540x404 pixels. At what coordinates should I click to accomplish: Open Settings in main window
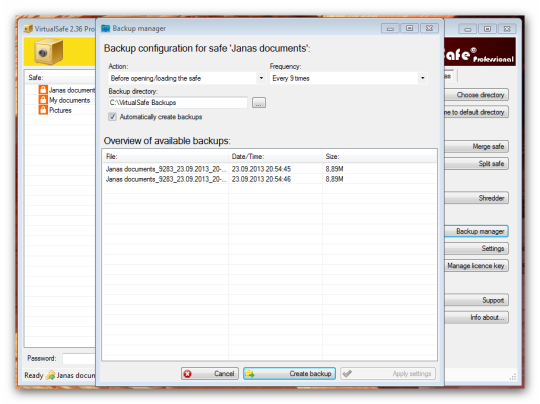tap(477, 248)
